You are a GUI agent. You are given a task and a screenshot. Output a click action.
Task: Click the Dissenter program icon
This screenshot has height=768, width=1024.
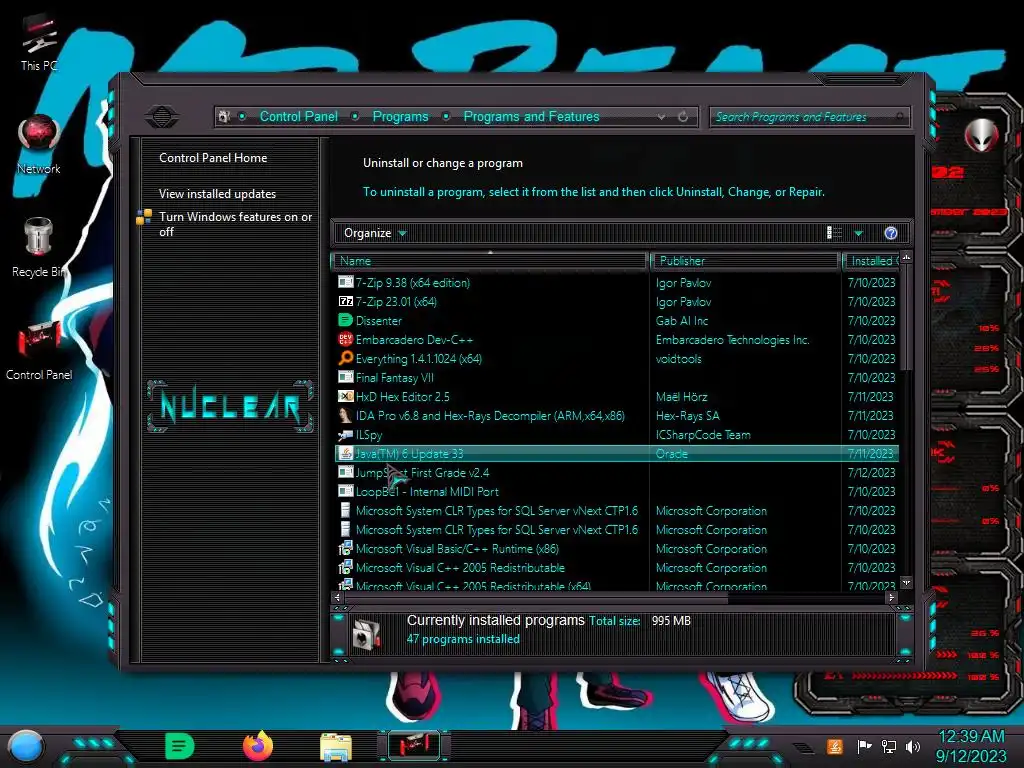click(345, 321)
